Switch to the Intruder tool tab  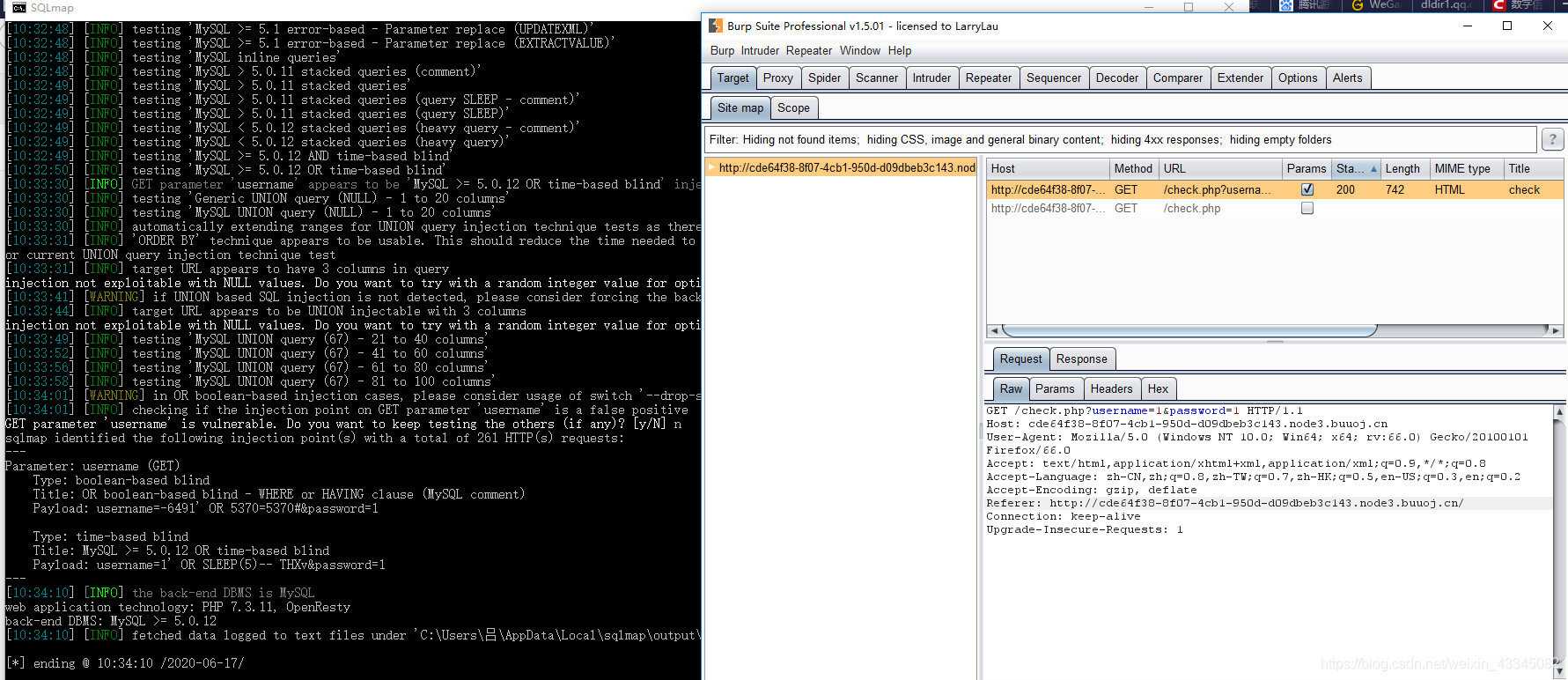pos(931,78)
